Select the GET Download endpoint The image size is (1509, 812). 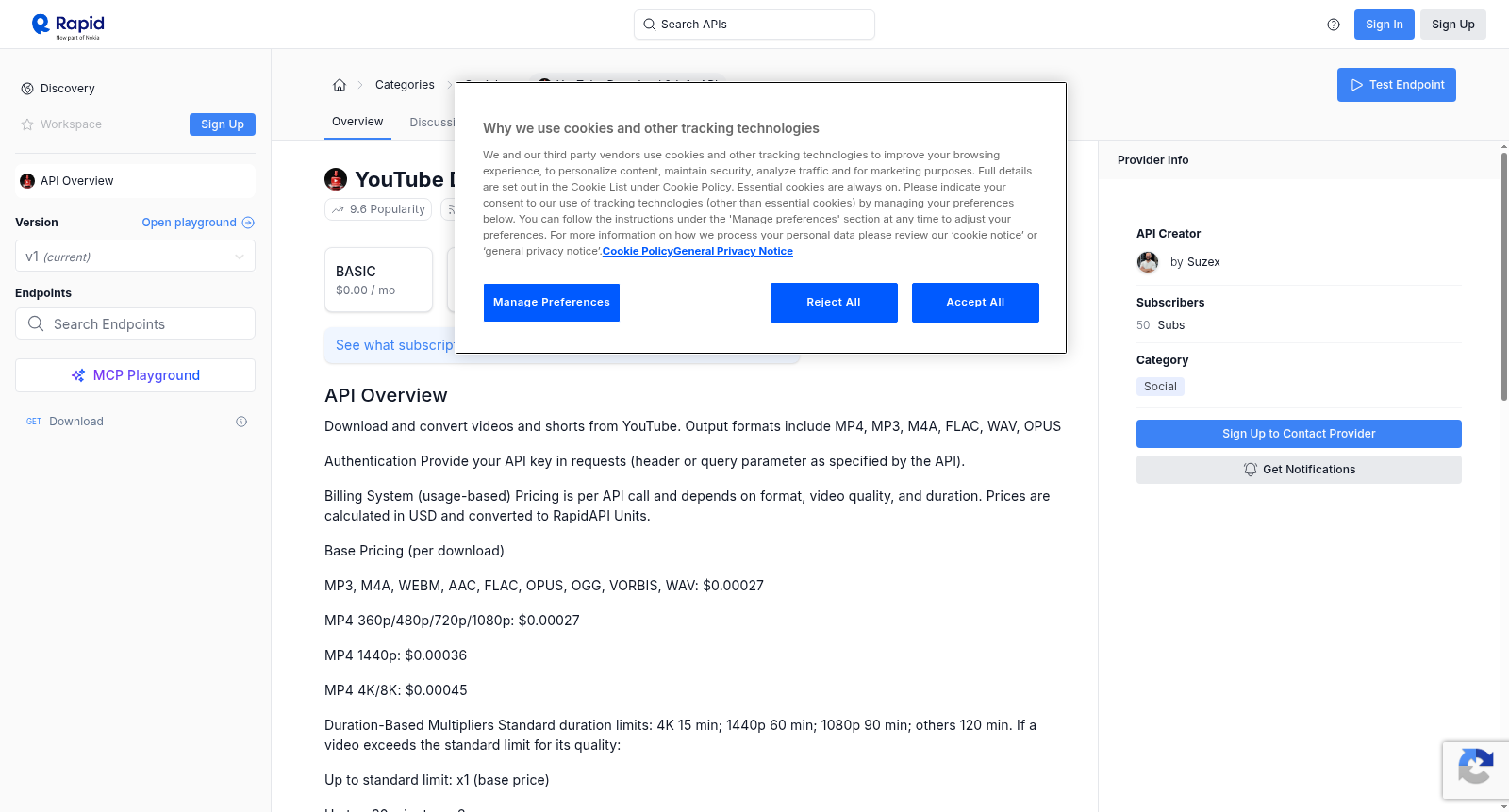click(x=135, y=422)
